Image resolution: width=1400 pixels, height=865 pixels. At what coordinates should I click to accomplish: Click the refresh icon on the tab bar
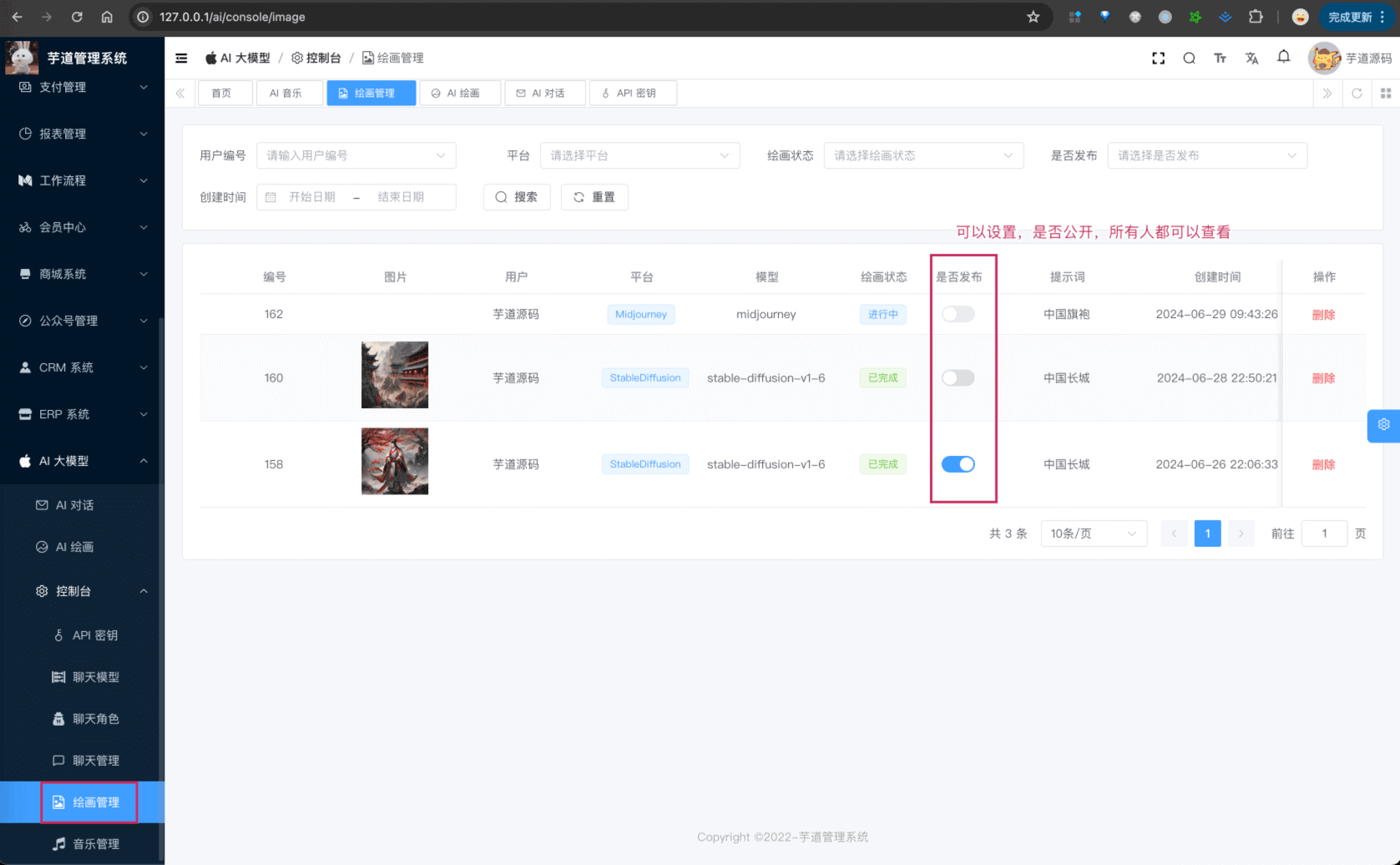pyautogui.click(x=1357, y=93)
